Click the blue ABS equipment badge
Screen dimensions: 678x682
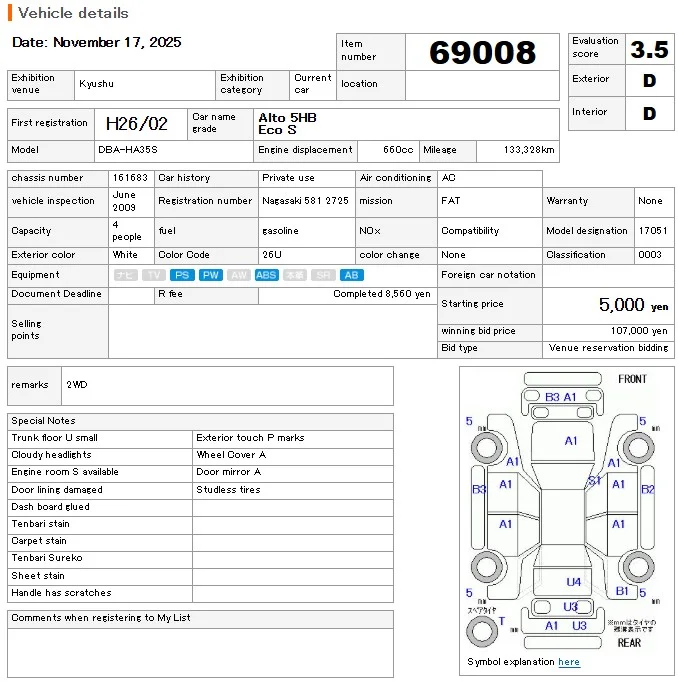pos(267,275)
